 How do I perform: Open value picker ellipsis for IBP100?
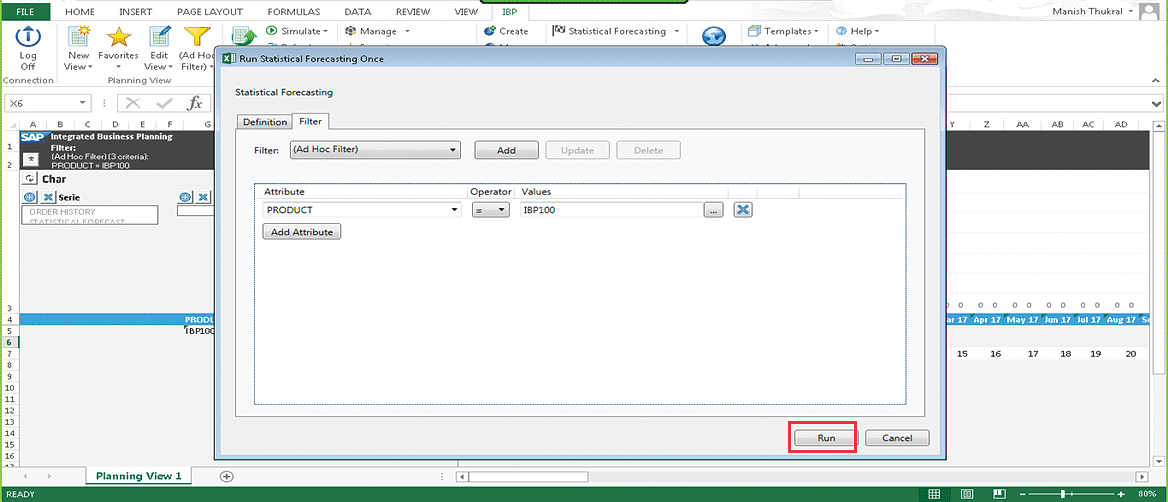tap(714, 211)
